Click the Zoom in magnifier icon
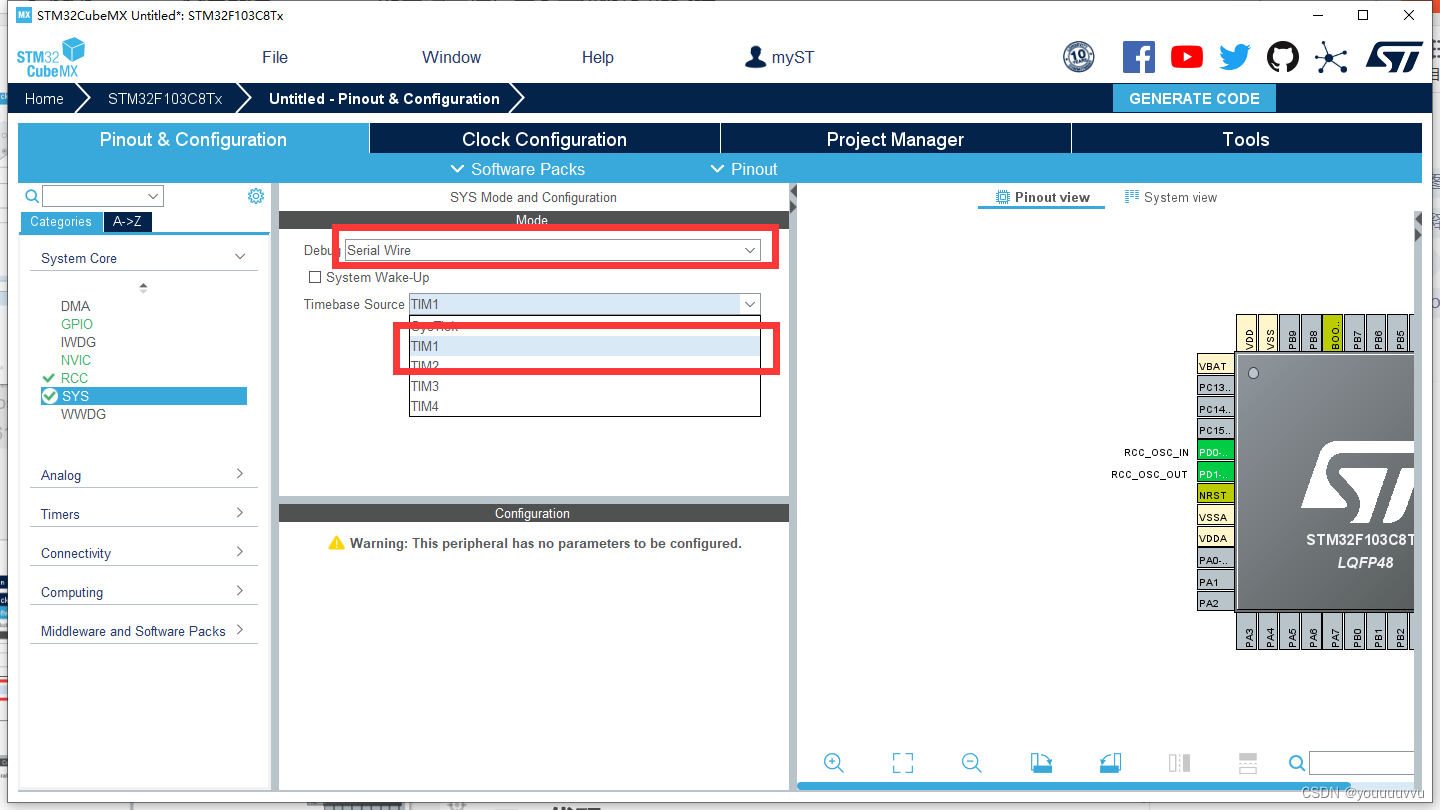This screenshot has height=810, width=1440. click(833, 763)
